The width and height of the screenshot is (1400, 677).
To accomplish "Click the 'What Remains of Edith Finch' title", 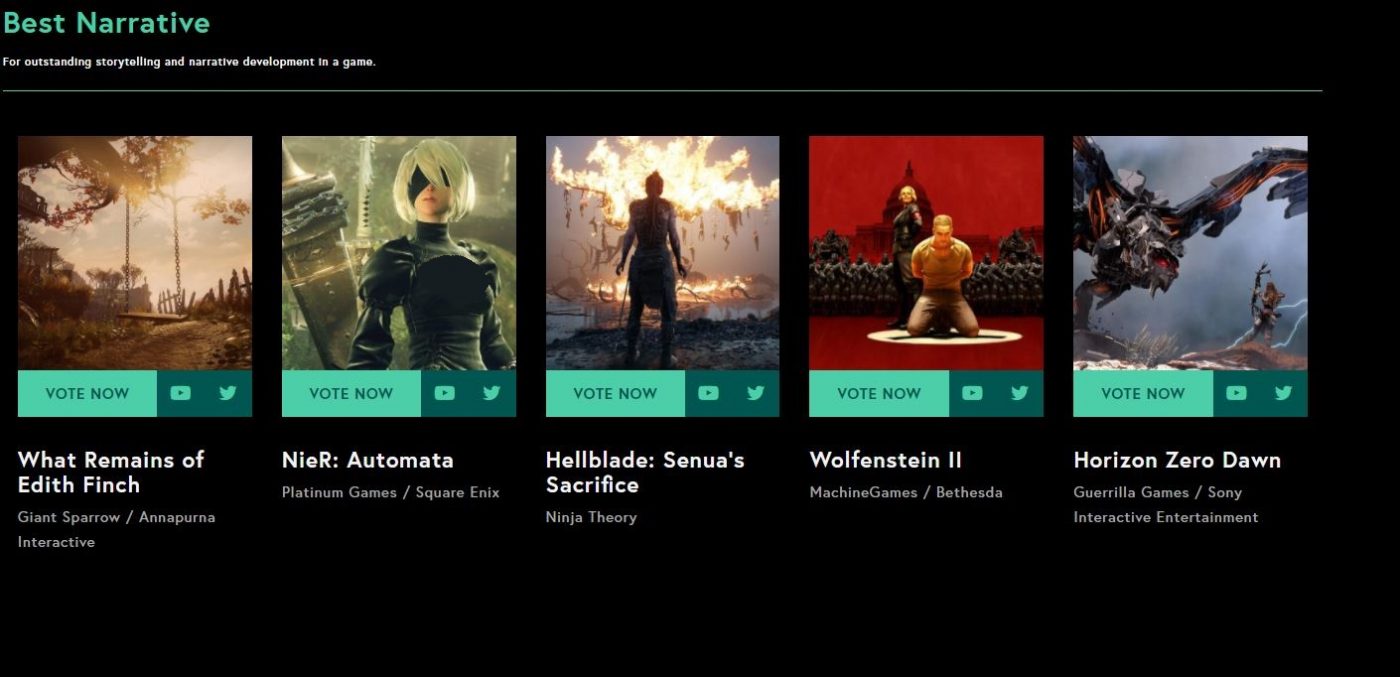I will [x=111, y=472].
